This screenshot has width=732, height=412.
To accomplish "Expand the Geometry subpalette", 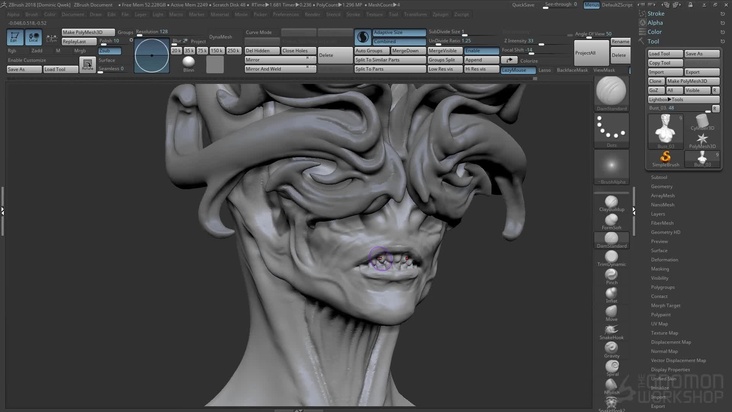I will click(x=662, y=186).
